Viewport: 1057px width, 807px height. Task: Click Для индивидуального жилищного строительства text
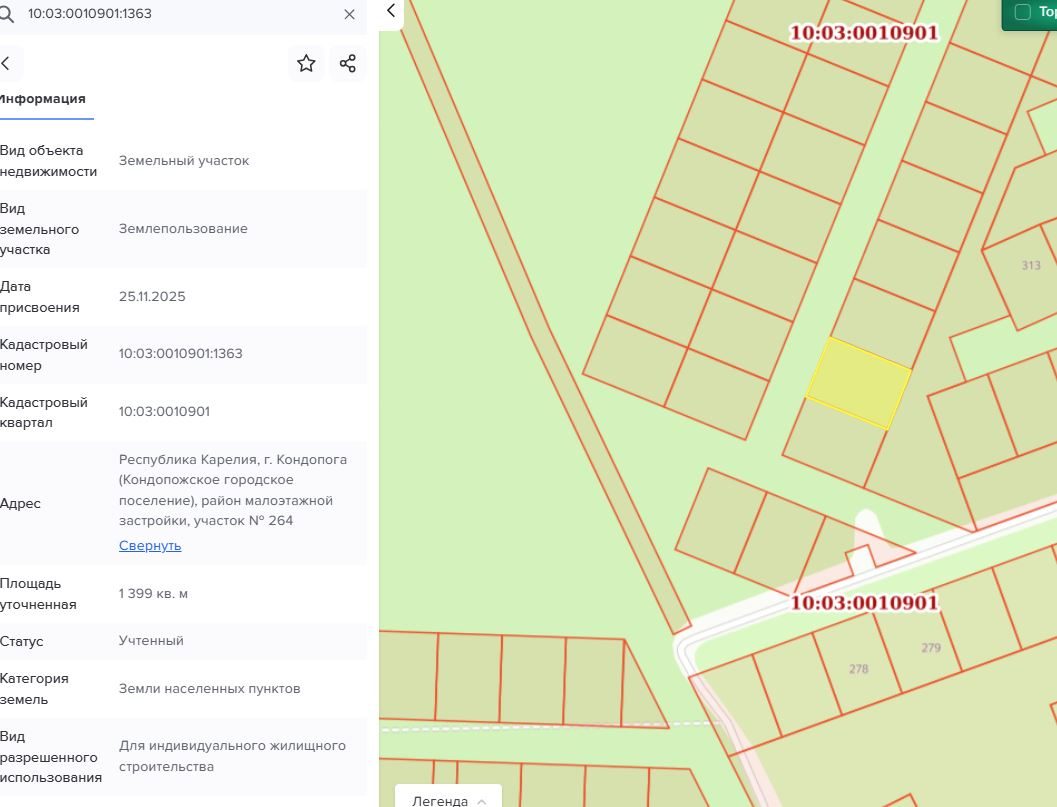coord(233,756)
